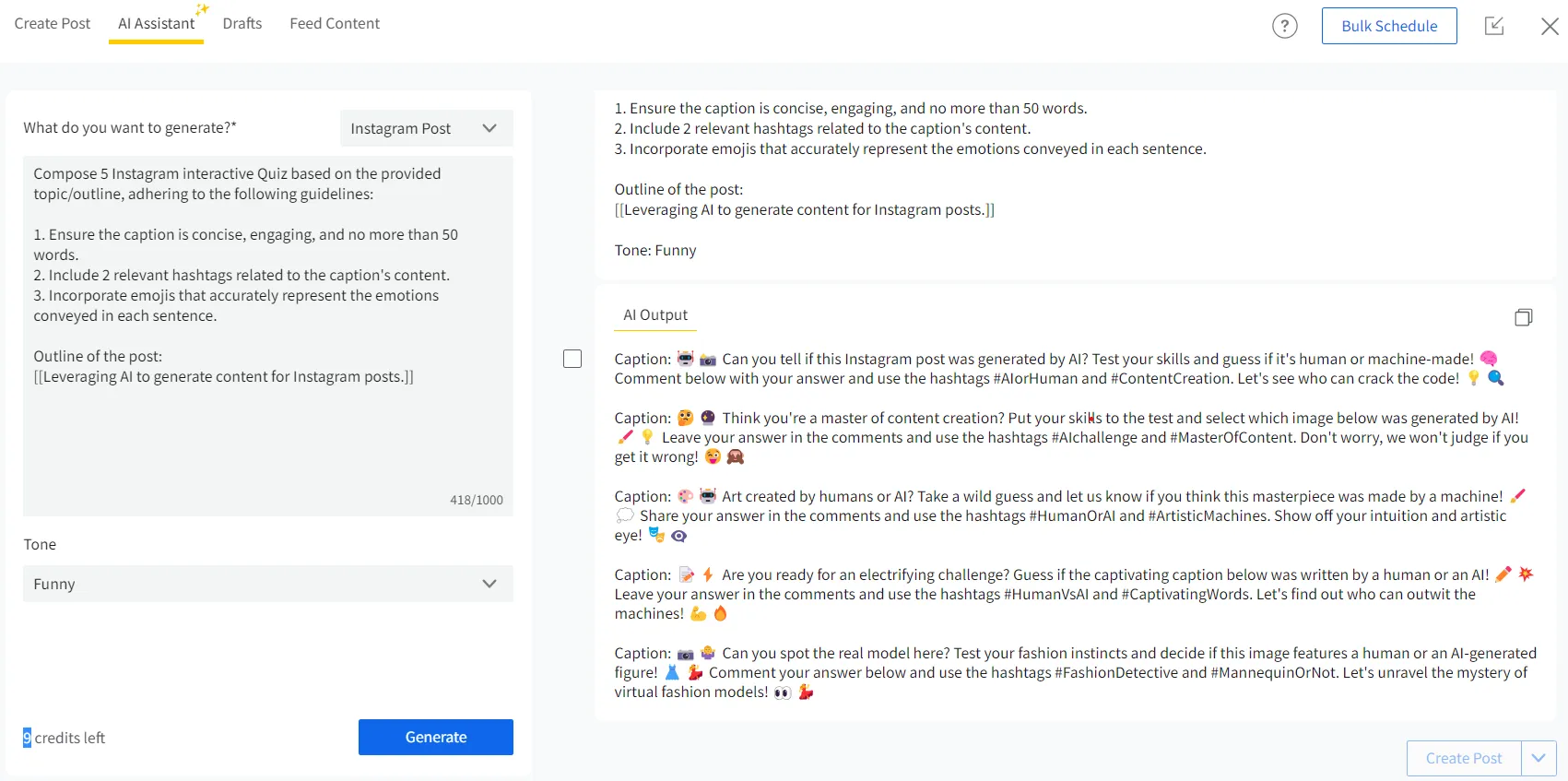The image size is (1568, 781).
Task: Click the sparkle icon on AI Assistant
Action: tap(202, 9)
